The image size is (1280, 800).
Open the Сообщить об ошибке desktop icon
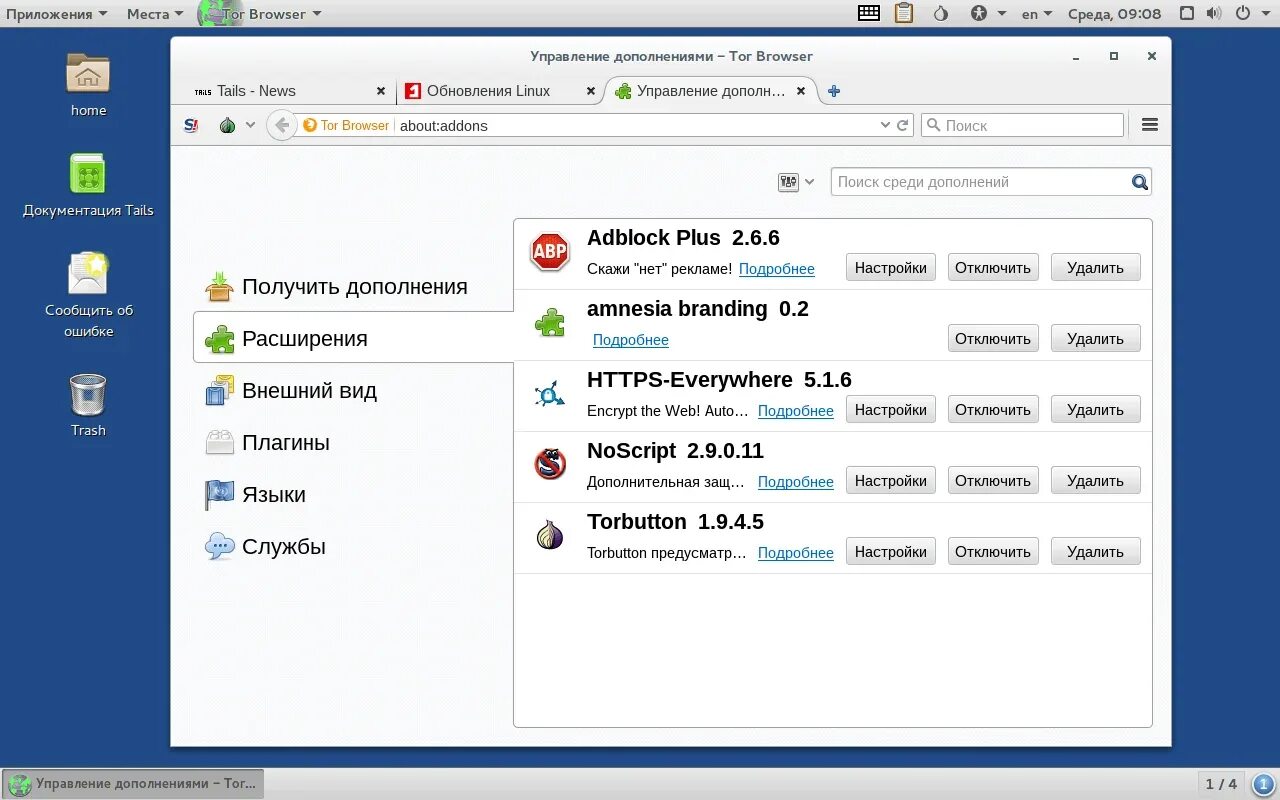pos(88,295)
